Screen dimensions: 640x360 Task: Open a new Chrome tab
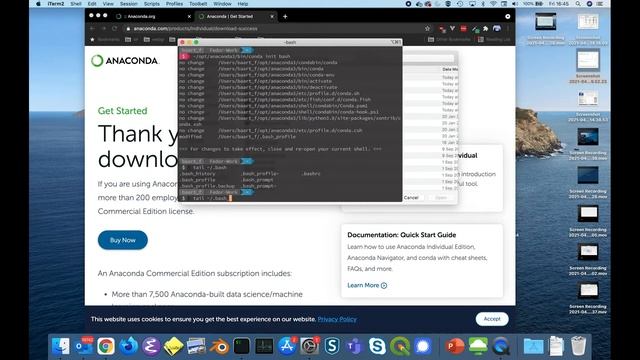point(285,16)
